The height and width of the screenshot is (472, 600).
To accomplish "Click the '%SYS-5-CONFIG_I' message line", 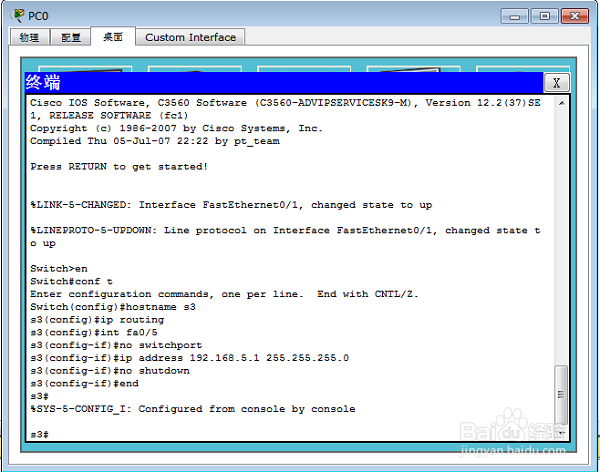I will (x=193, y=409).
